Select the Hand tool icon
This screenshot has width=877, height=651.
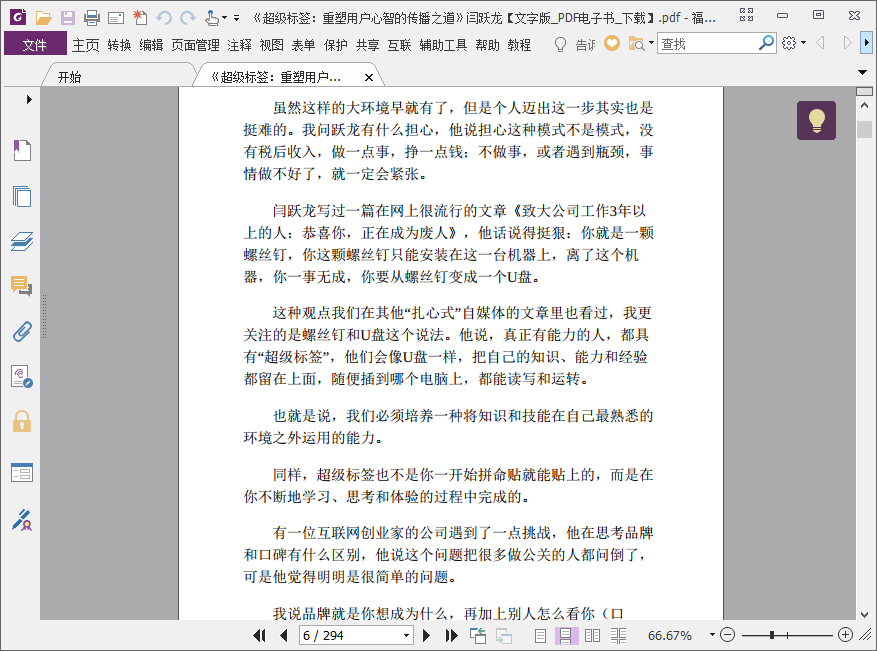pyautogui.click(x=211, y=18)
